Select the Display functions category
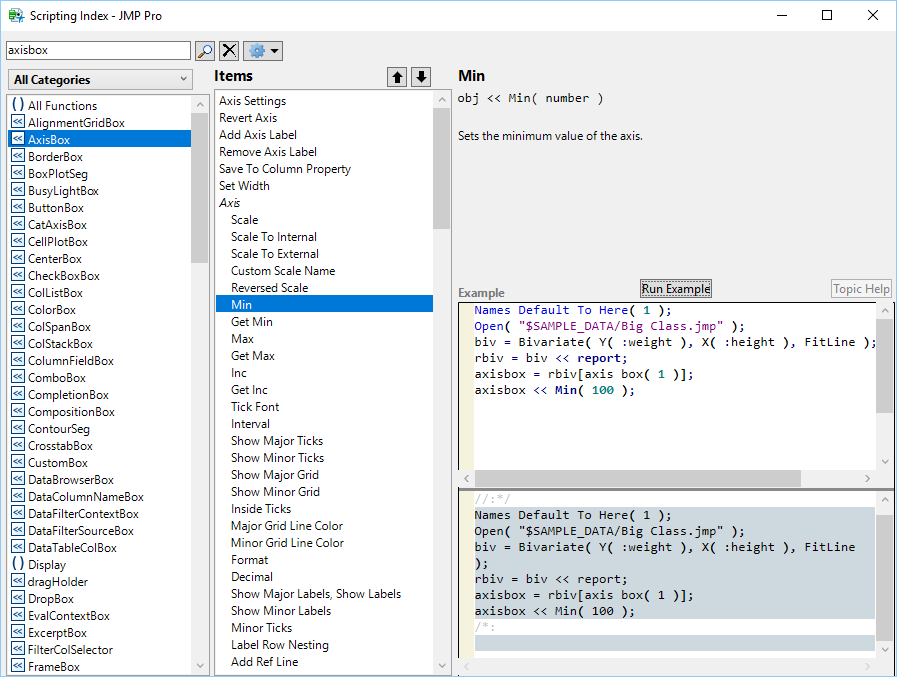This screenshot has height=677, width=897. click(47, 565)
